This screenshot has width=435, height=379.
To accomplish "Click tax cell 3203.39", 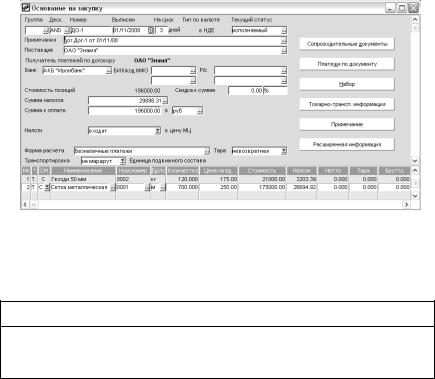I will pos(301,179).
